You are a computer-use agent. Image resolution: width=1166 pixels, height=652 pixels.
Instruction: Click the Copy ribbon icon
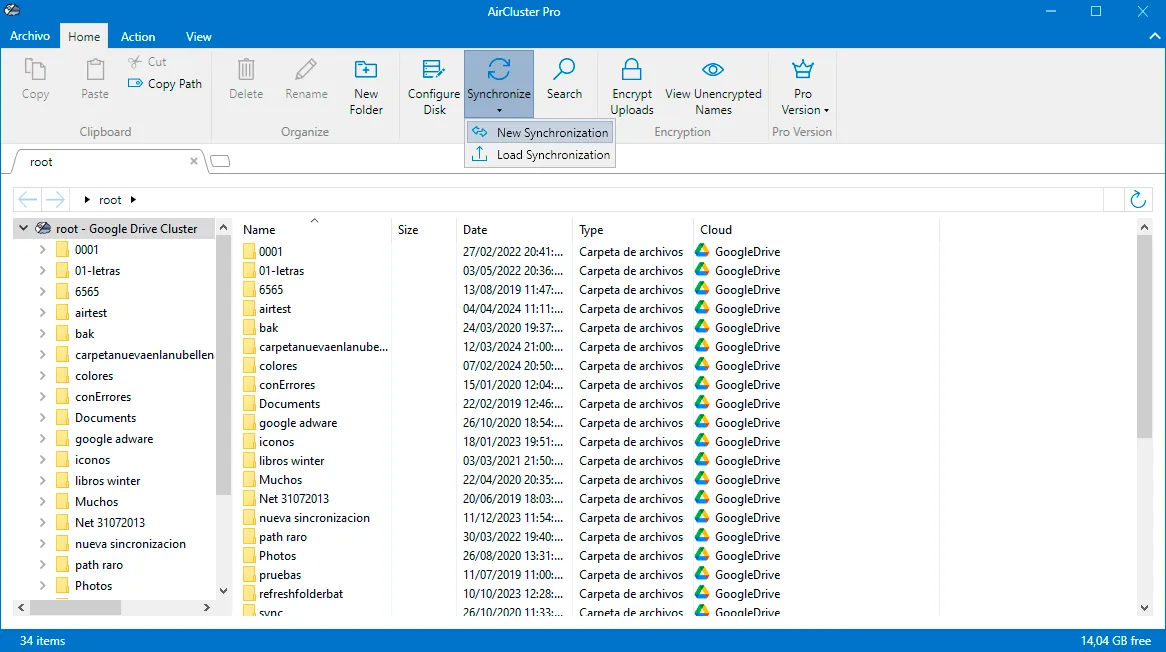pyautogui.click(x=35, y=69)
